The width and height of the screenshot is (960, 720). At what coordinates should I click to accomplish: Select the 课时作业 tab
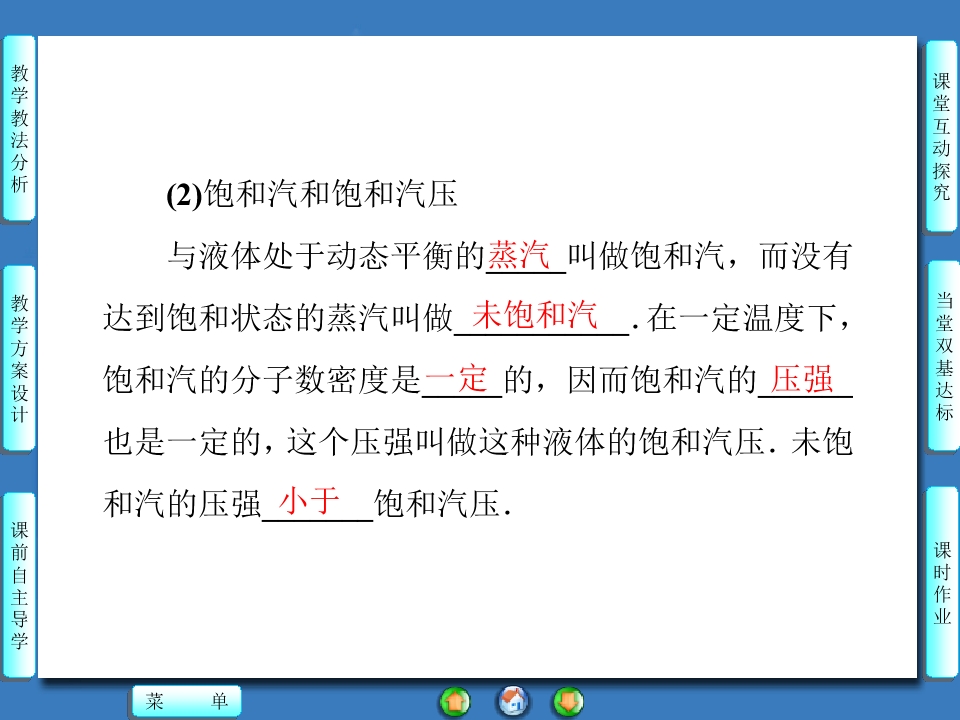click(x=942, y=582)
